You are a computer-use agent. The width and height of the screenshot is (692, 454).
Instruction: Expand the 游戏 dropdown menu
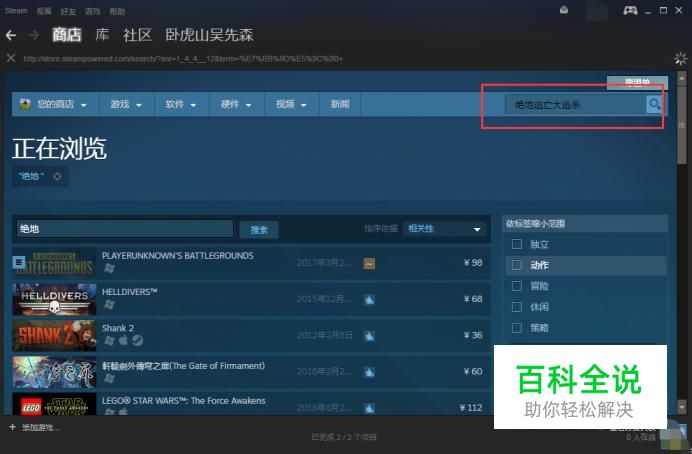[139, 105]
